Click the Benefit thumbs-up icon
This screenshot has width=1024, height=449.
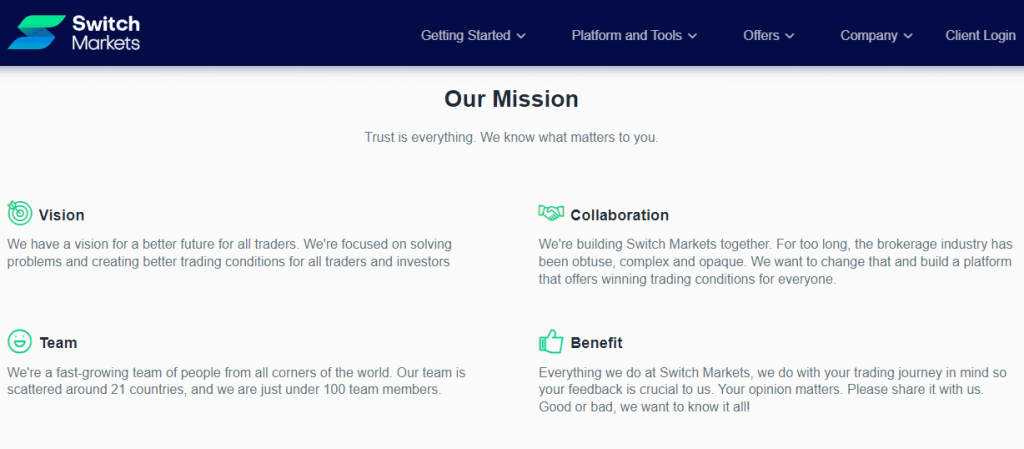coord(551,341)
